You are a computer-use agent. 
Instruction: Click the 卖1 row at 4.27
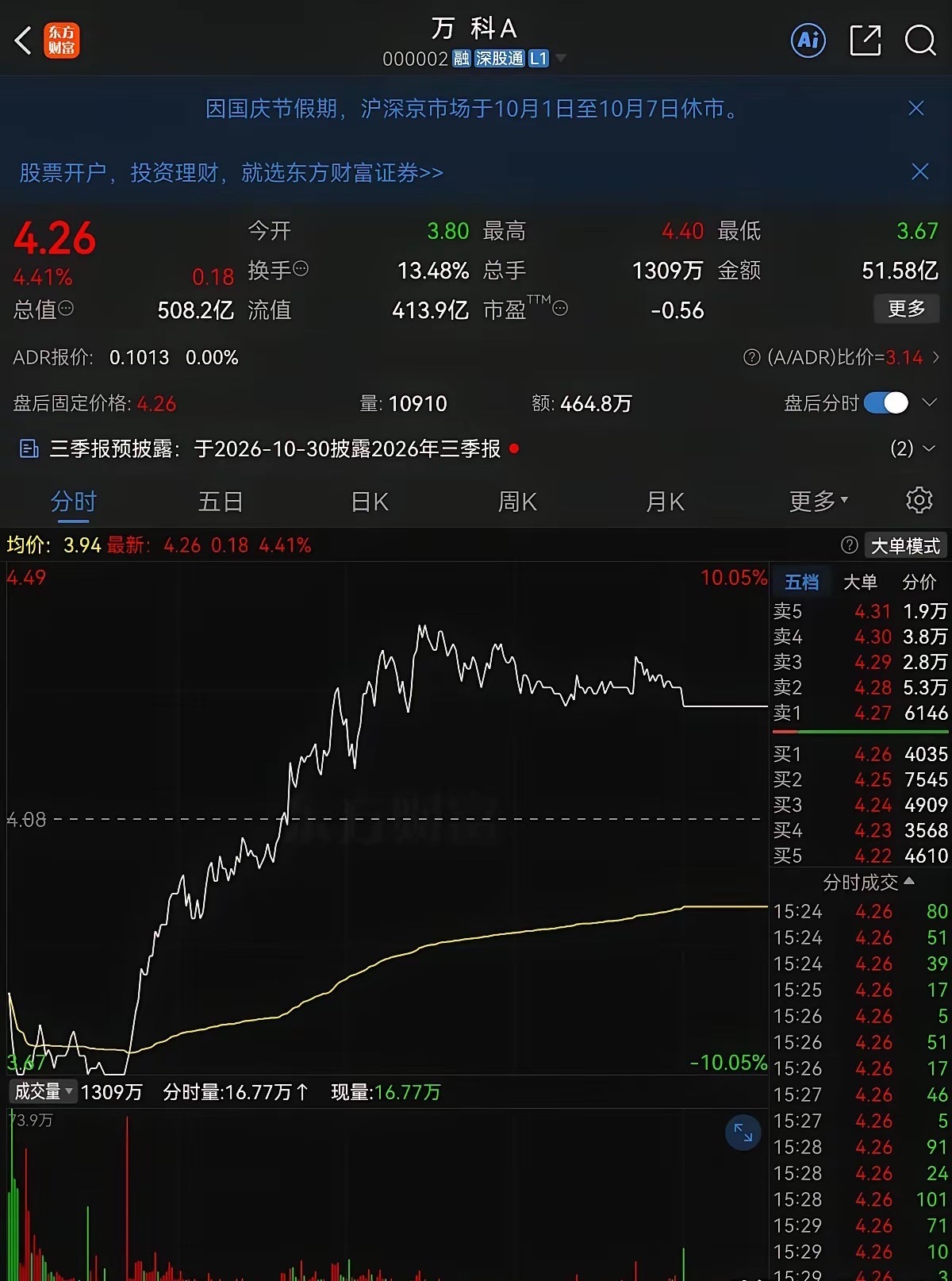pyautogui.click(x=860, y=713)
